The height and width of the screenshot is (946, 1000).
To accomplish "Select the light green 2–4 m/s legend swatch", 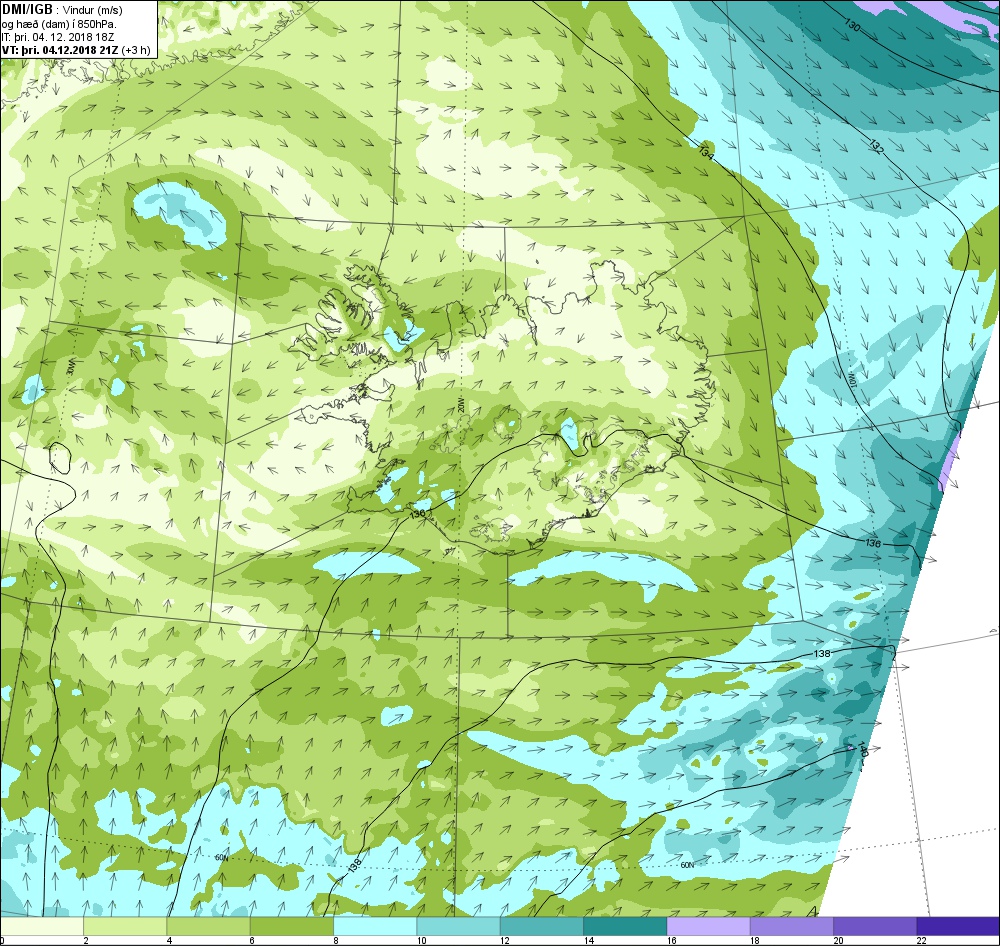I will [125, 925].
